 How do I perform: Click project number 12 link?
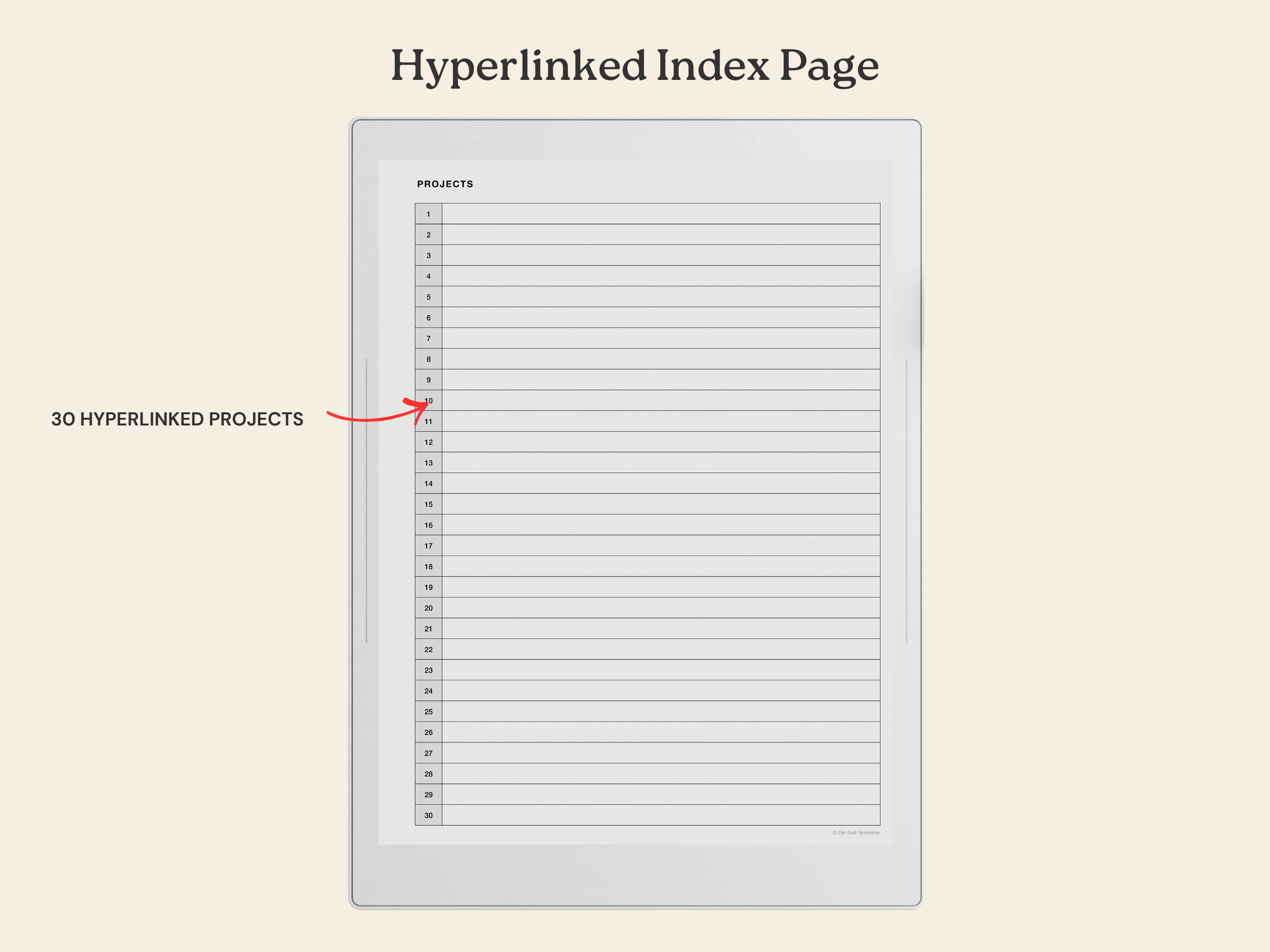tap(428, 442)
